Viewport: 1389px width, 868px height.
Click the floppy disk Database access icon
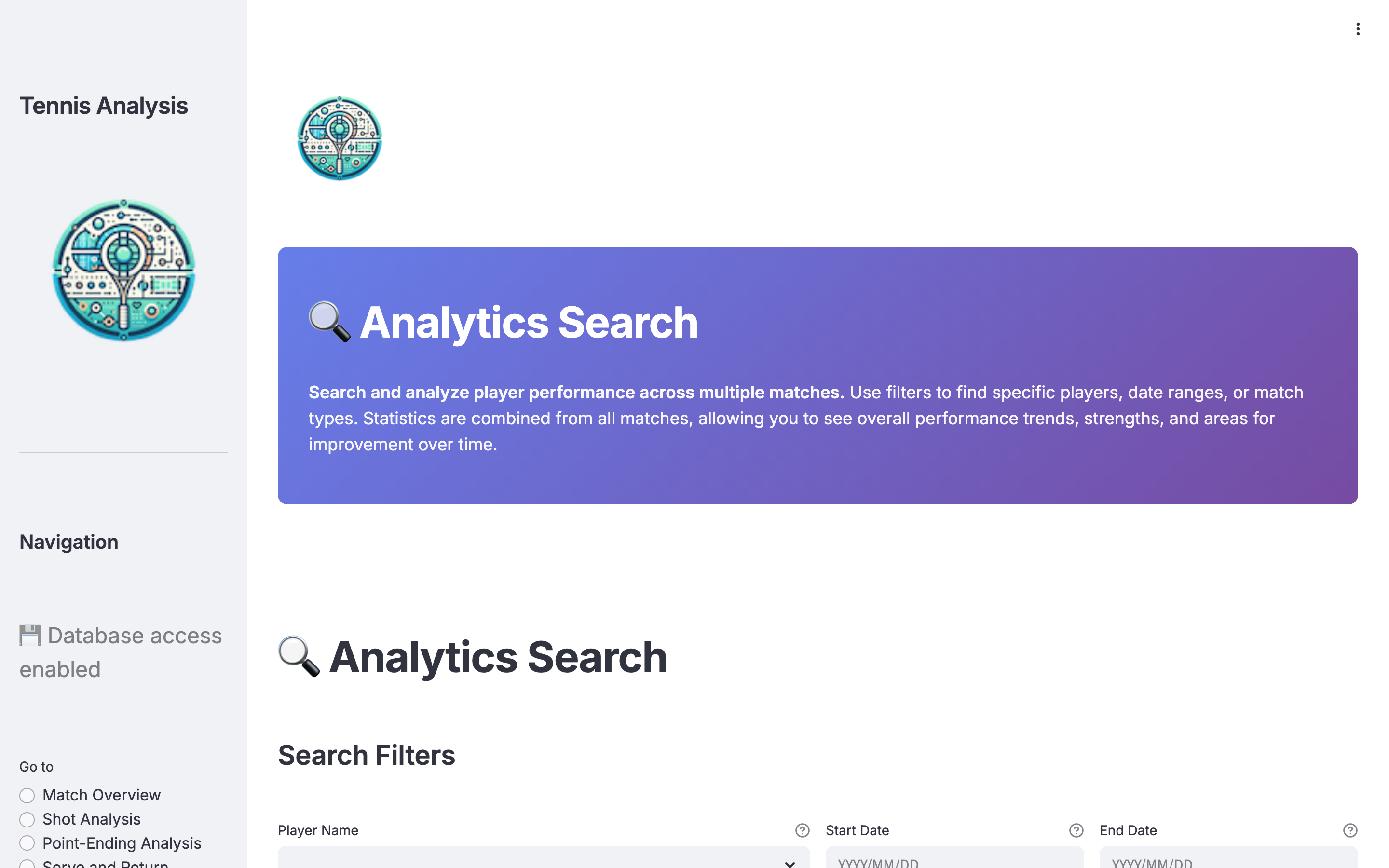tap(29, 635)
